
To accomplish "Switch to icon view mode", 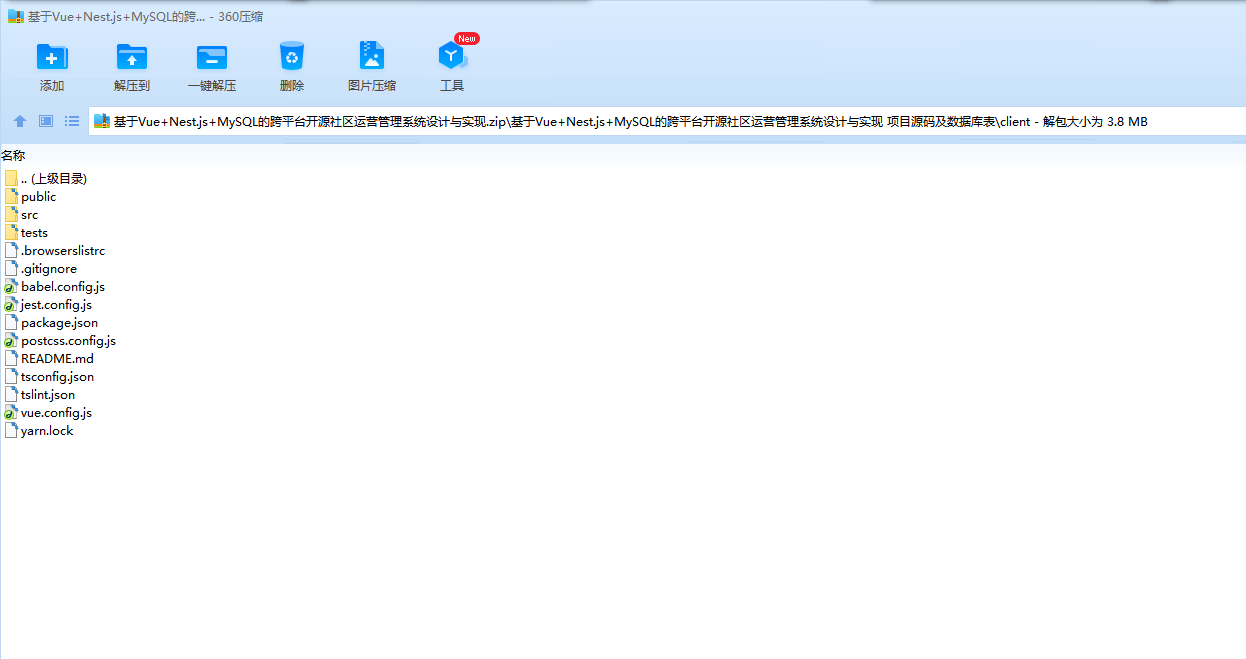I will (x=46, y=121).
